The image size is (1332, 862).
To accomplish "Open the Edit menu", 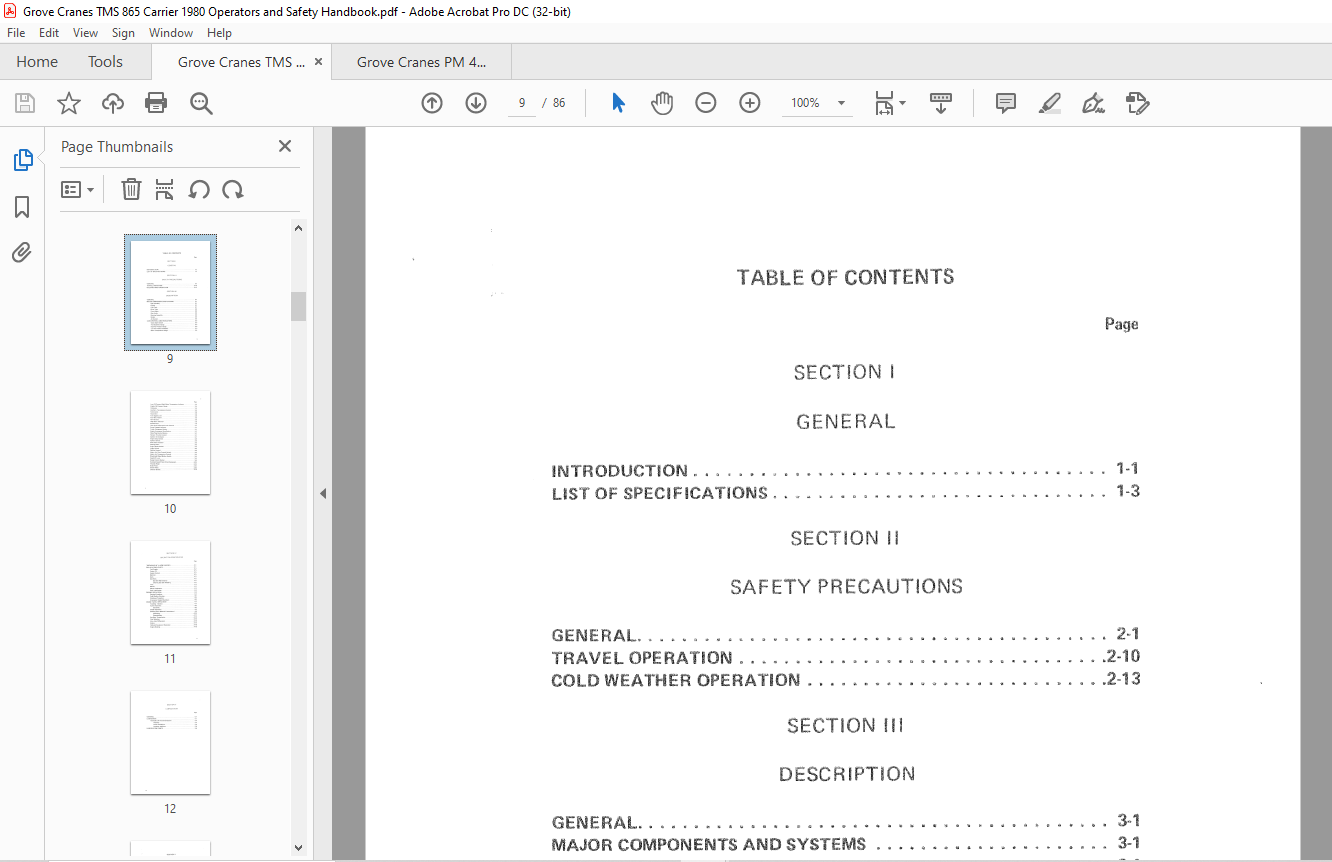I will 49,33.
